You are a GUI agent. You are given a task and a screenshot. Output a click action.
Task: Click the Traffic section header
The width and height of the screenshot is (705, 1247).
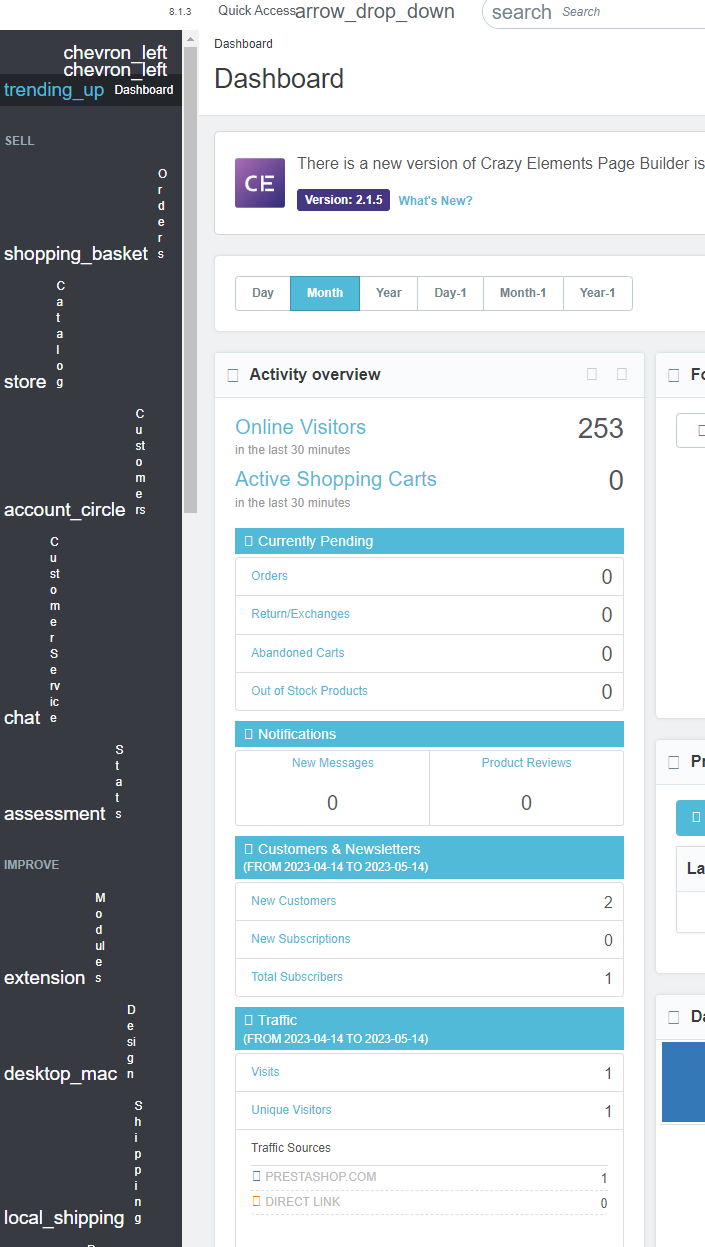coord(429,1028)
